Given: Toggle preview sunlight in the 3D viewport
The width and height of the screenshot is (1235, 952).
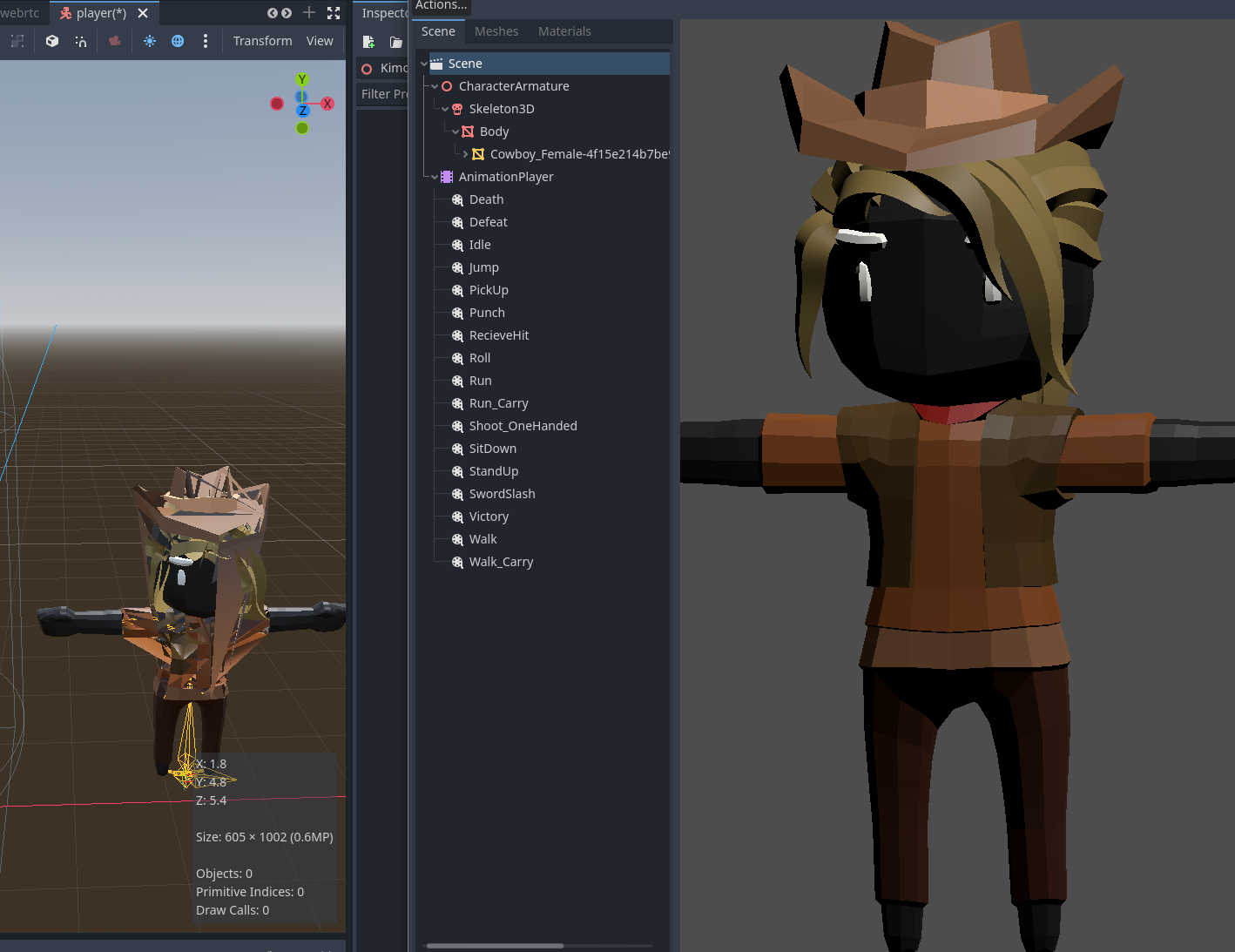Looking at the screenshot, I should (x=149, y=41).
